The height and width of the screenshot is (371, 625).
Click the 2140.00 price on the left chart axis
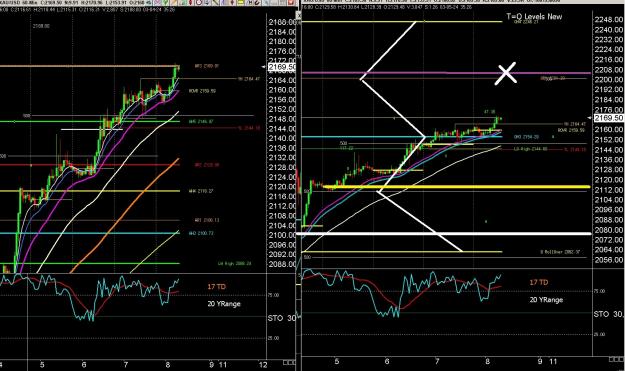[x=282, y=138]
